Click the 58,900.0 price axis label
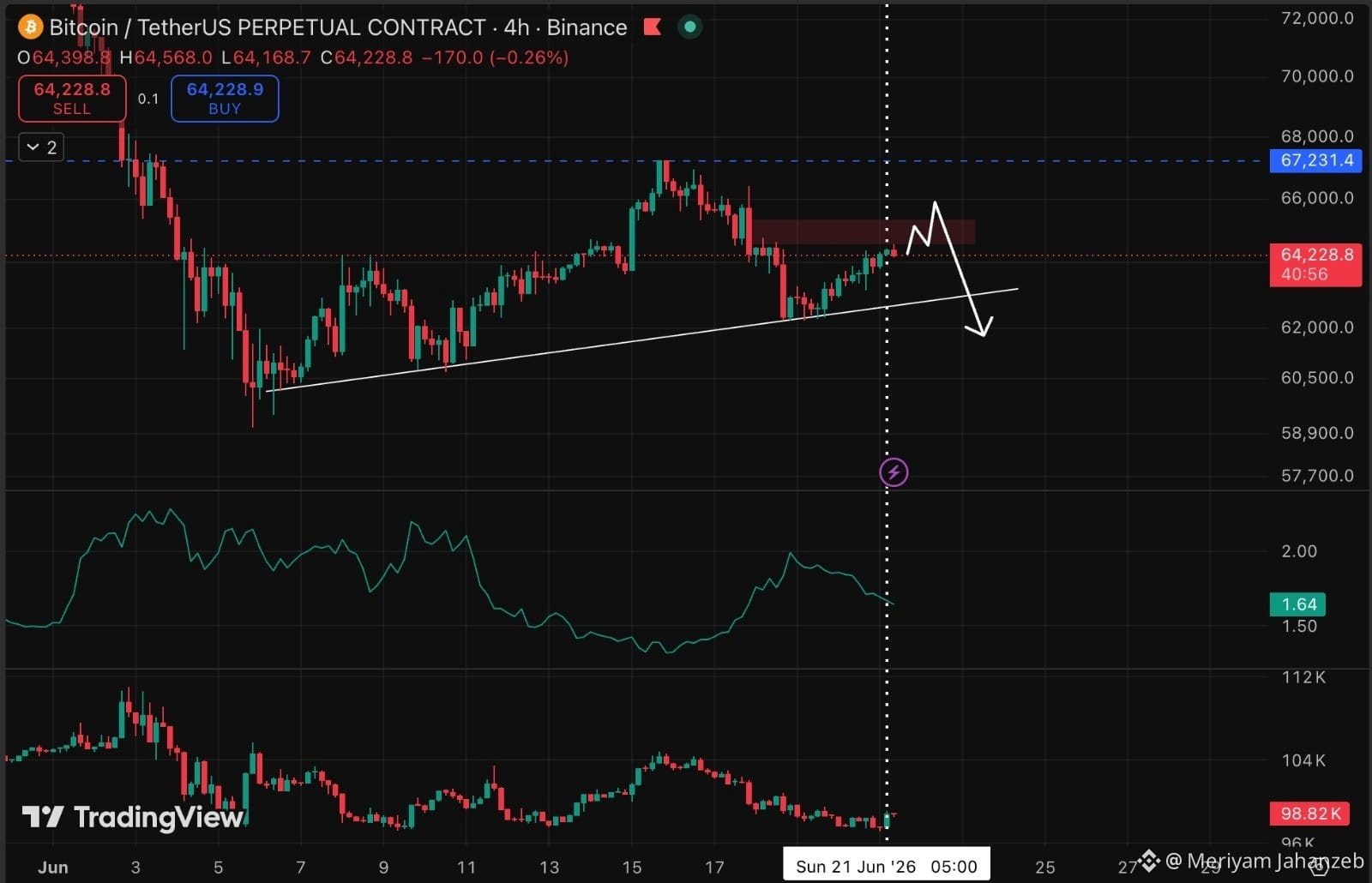The width and height of the screenshot is (1372, 883). 1317,433
